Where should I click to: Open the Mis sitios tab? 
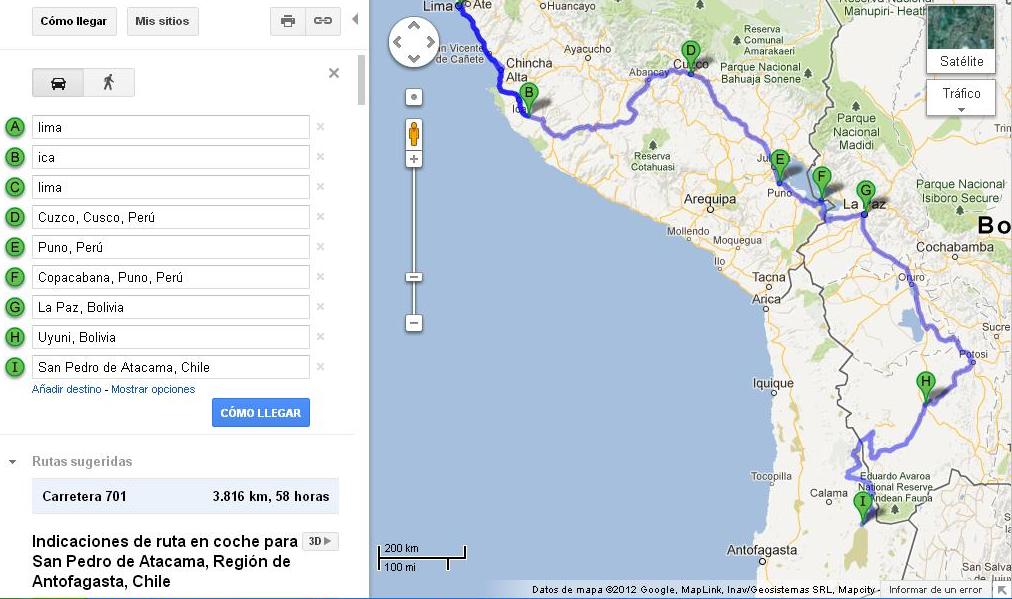(x=162, y=21)
